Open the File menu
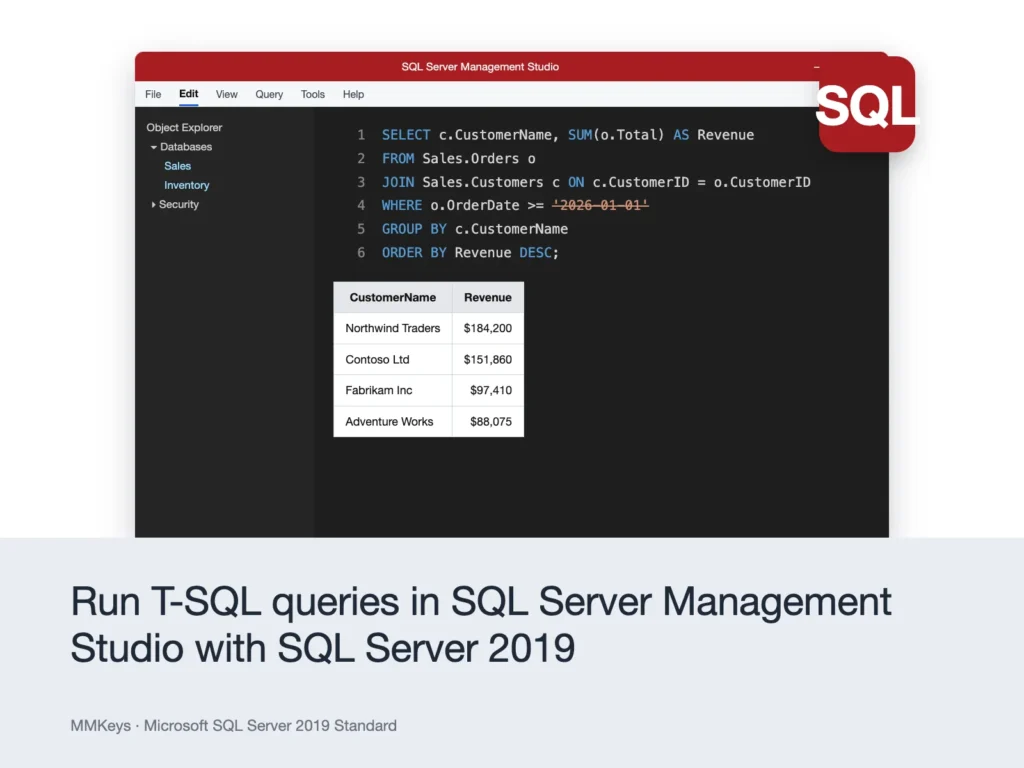This screenshot has width=1024, height=768. click(x=153, y=94)
